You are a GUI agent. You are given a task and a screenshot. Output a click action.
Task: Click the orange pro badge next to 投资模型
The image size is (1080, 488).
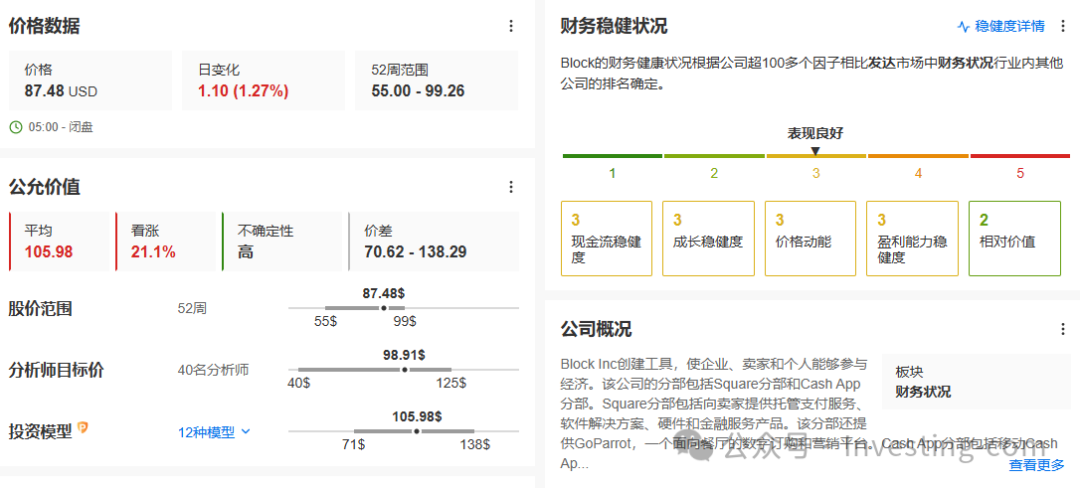pos(83,427)
